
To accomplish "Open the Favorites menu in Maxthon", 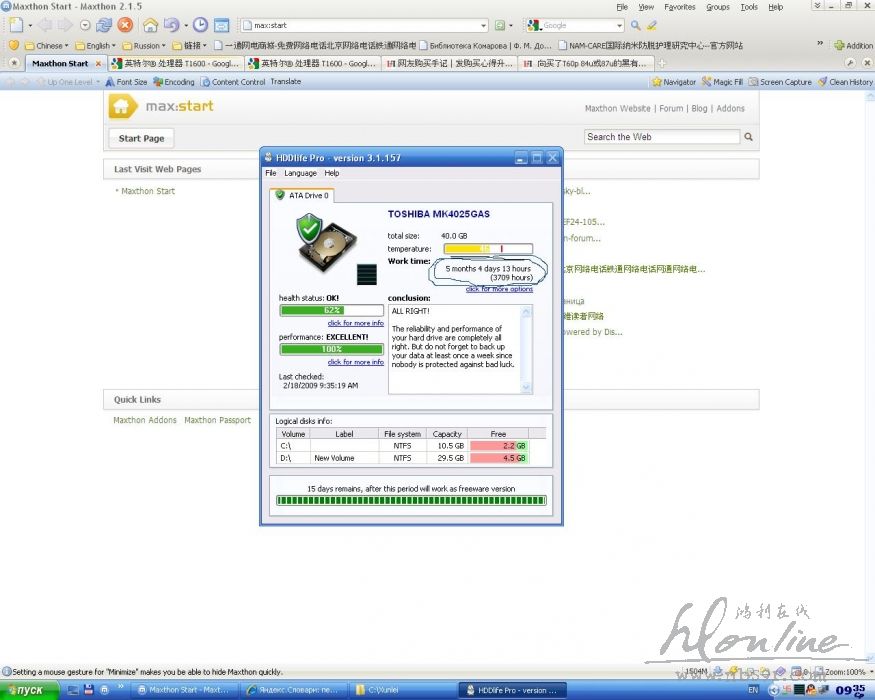I will [679, 7].
